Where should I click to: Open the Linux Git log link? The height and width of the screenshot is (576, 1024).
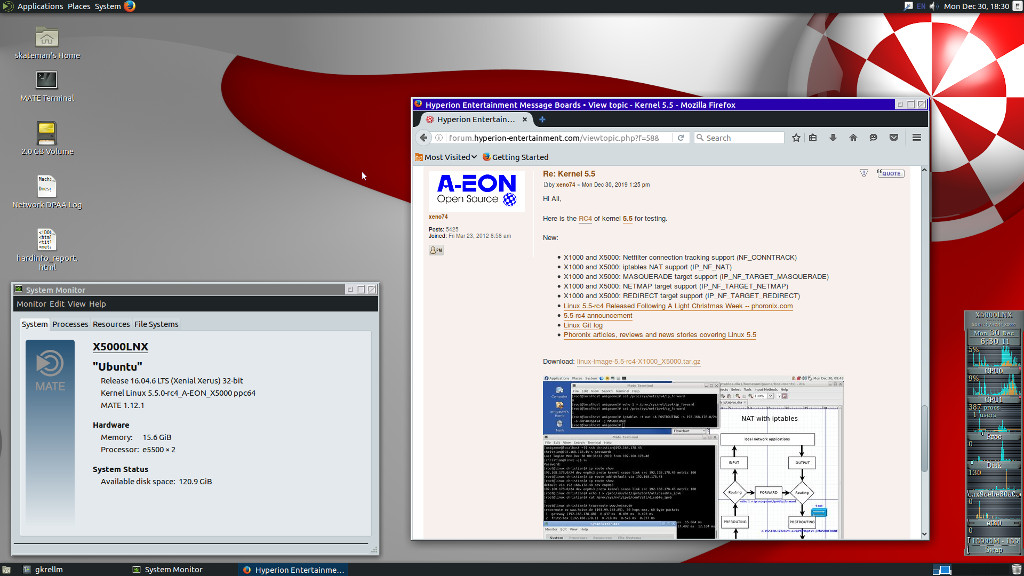coord(583,325)
